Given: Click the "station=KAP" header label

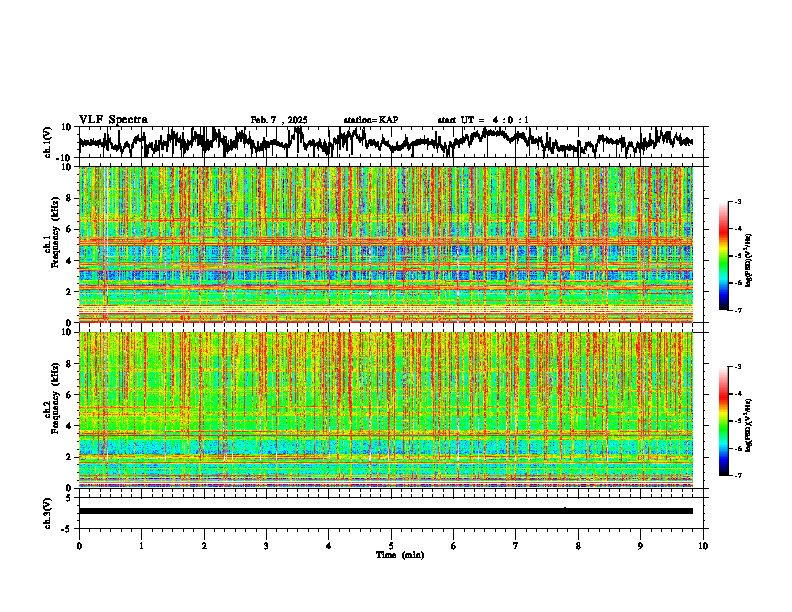Looking at the screenshot, I should pos(371,120).
